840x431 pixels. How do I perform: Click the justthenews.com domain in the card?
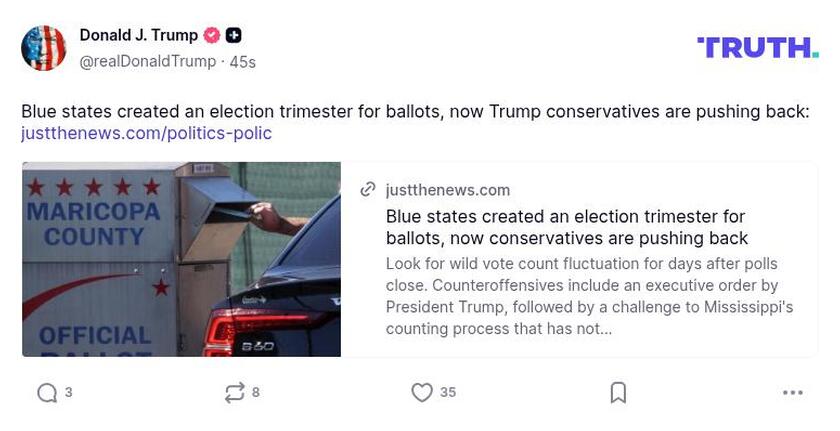tap(447, 190)
